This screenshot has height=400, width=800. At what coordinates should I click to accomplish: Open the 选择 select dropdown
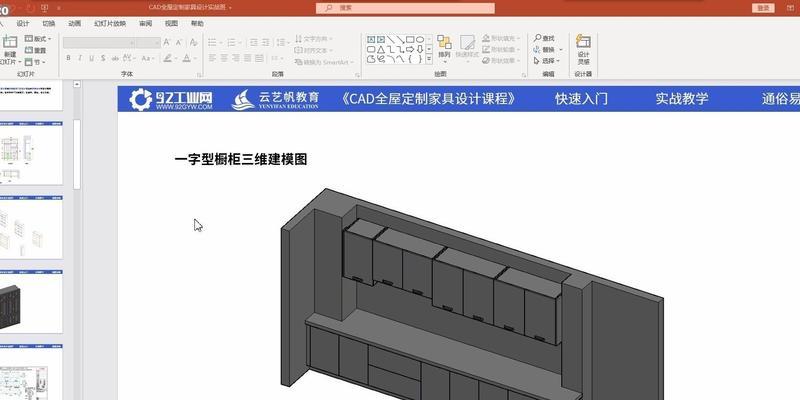coord(547,61)
